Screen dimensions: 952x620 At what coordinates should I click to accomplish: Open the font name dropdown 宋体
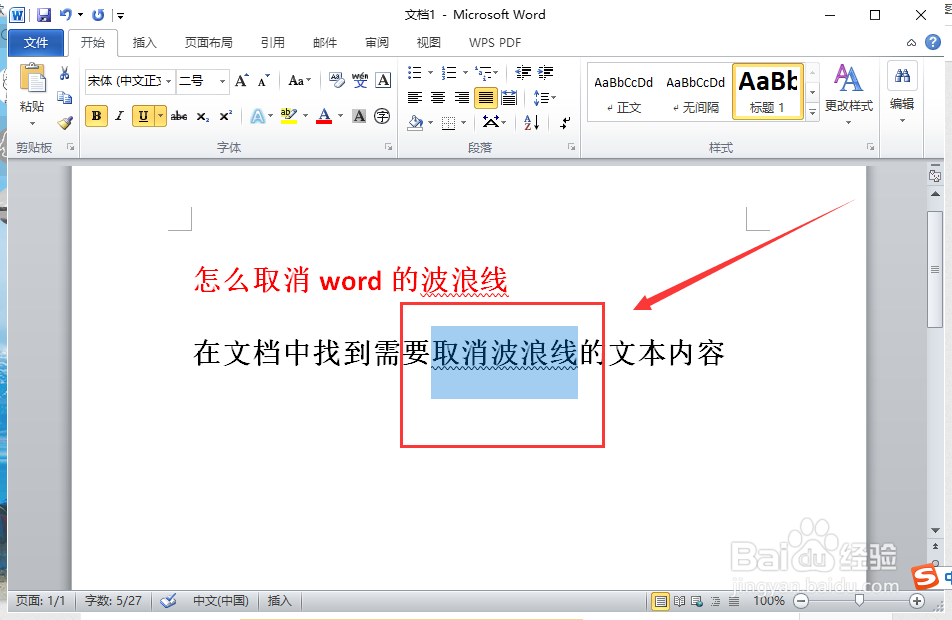(168, 81)
